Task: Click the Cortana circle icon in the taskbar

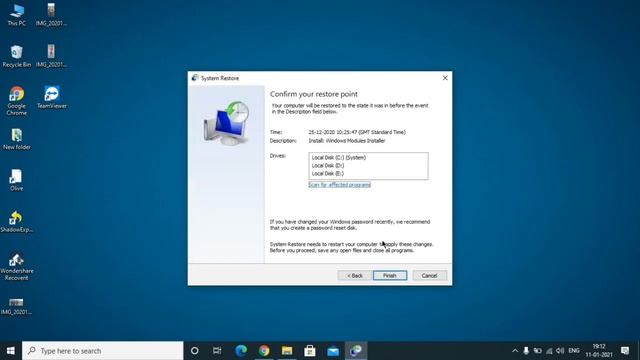Action: point(195,351)
